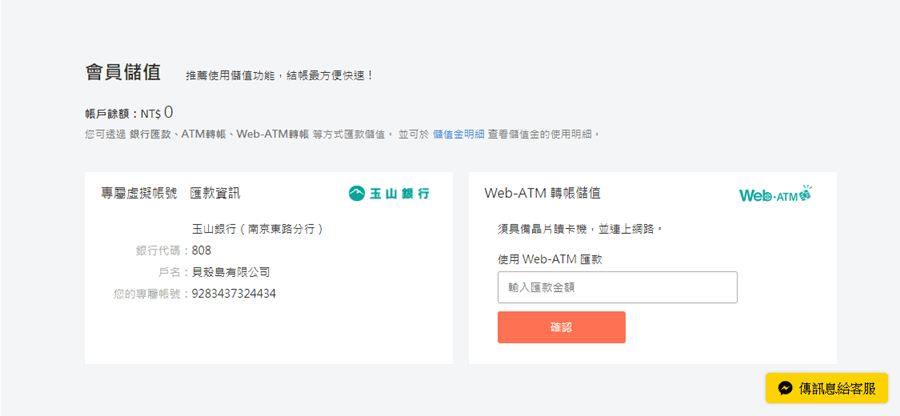This screenshot has width=900, height=416.
Task: Focus the 輸入匯款金額 amount field
Action: (617, 287)
